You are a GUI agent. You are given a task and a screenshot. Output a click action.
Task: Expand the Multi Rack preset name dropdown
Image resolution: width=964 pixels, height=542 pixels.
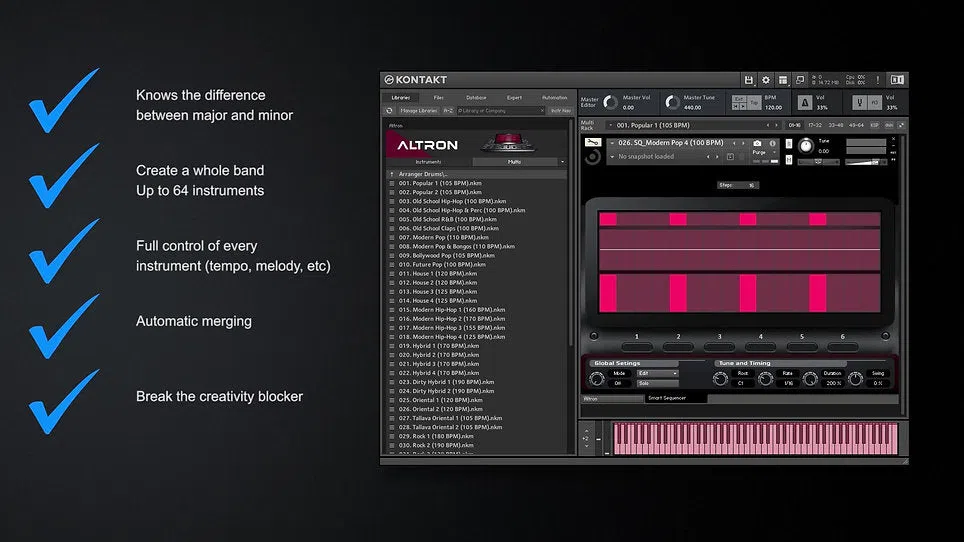689,125
